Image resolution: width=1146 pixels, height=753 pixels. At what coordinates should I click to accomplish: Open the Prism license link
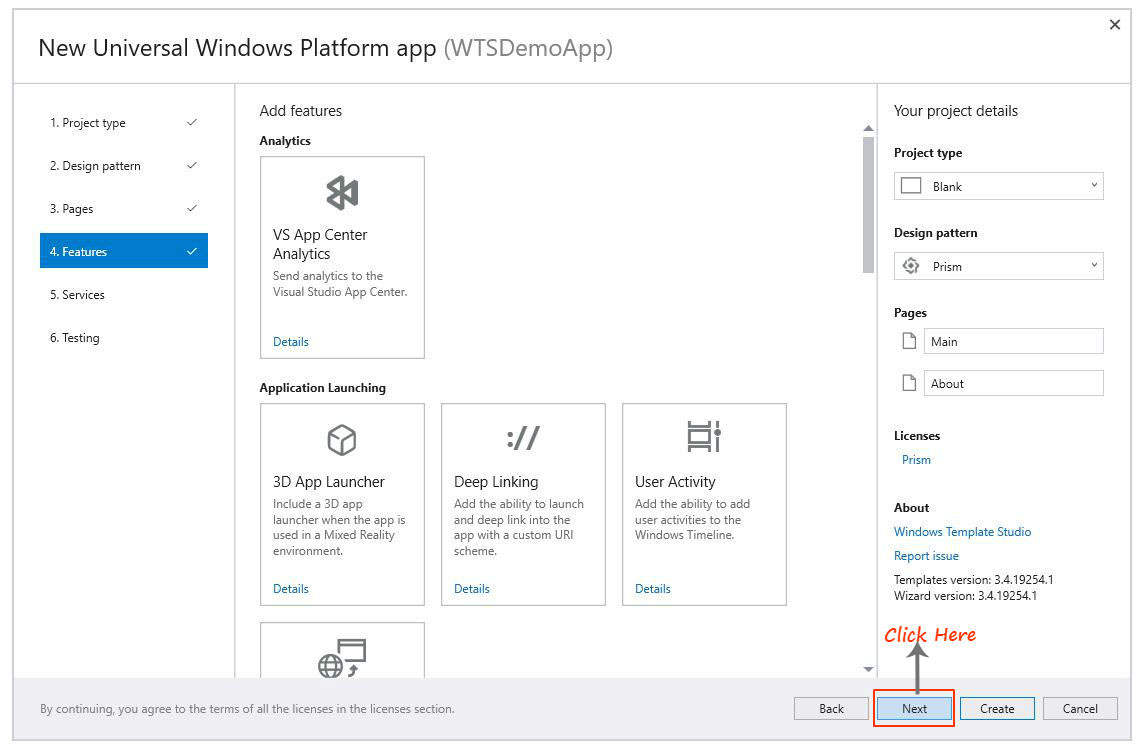916,459
